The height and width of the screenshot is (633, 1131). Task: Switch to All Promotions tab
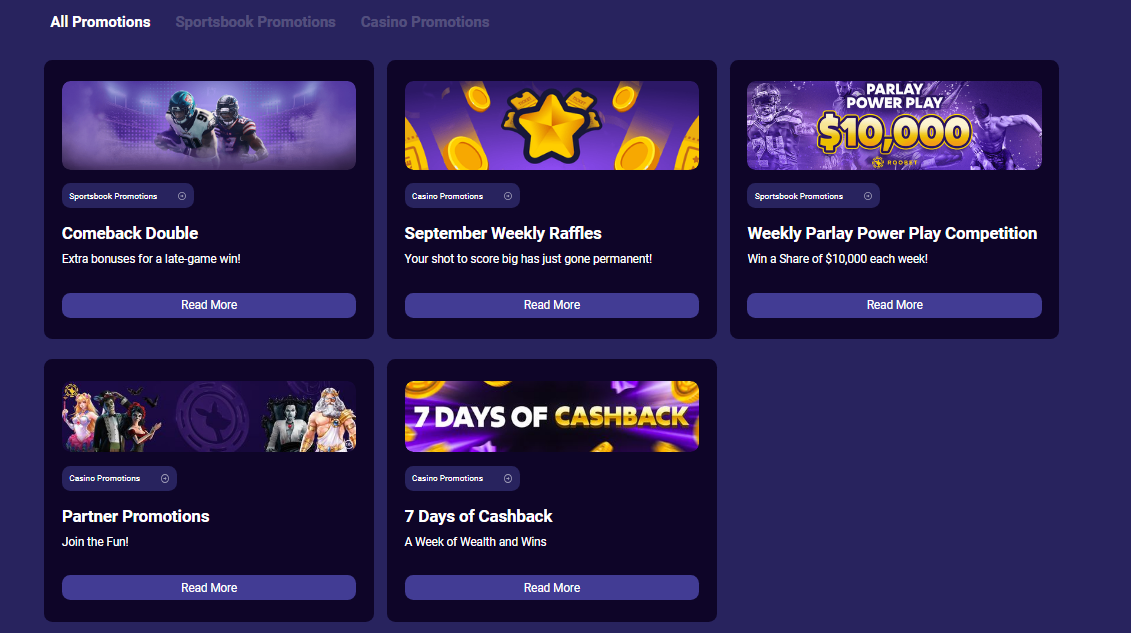(x=100, y=21)
